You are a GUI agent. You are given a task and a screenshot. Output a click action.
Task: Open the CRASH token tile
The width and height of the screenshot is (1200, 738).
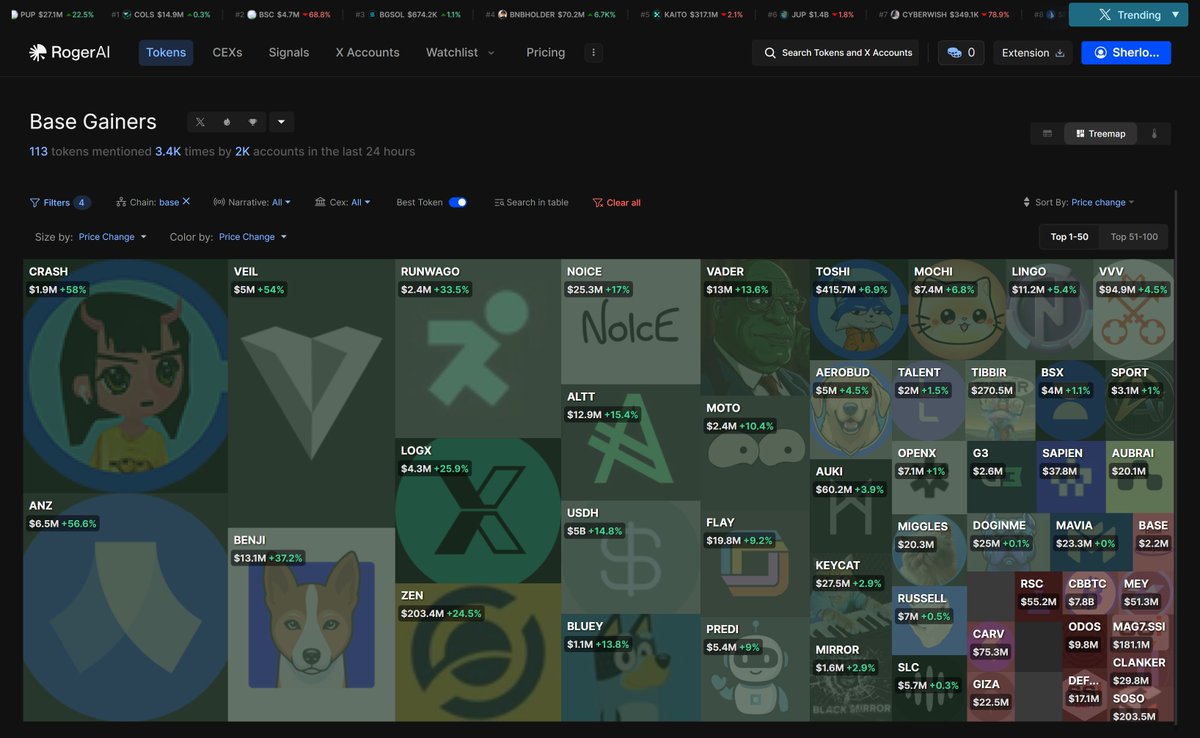pyautogui.click(x=125, y=376)
